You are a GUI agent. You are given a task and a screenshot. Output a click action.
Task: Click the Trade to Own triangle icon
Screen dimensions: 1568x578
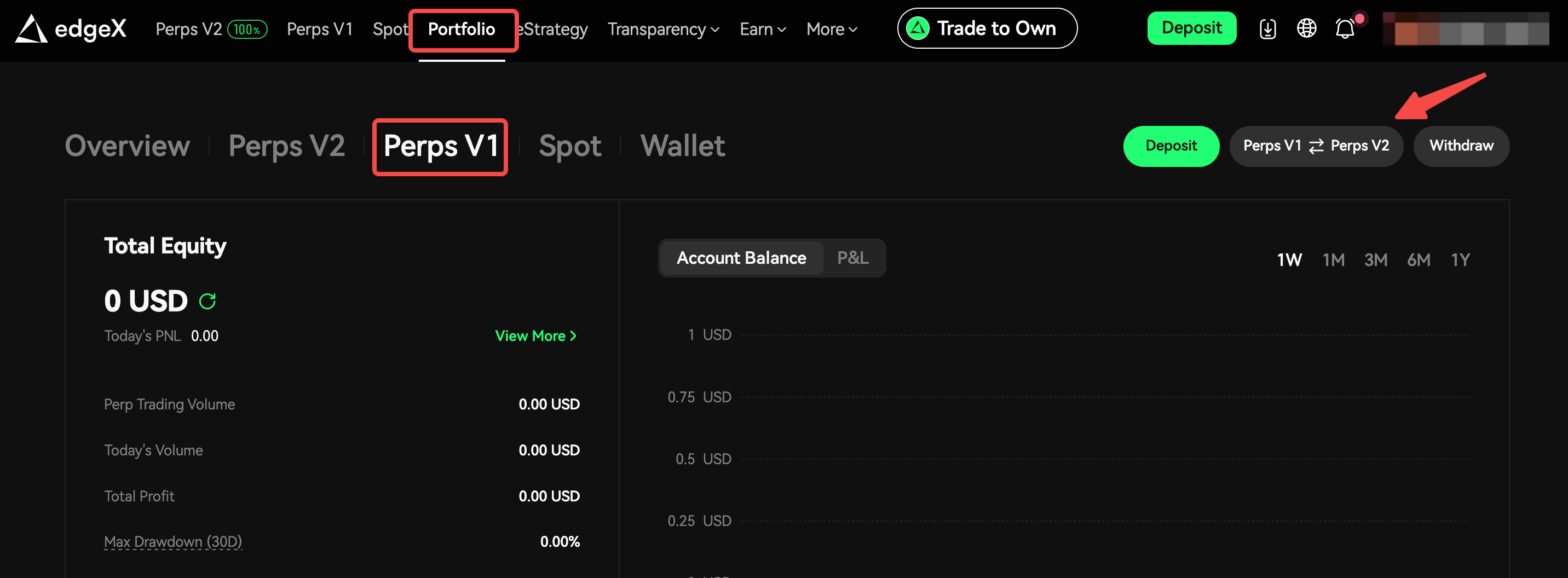click(917, 28)
